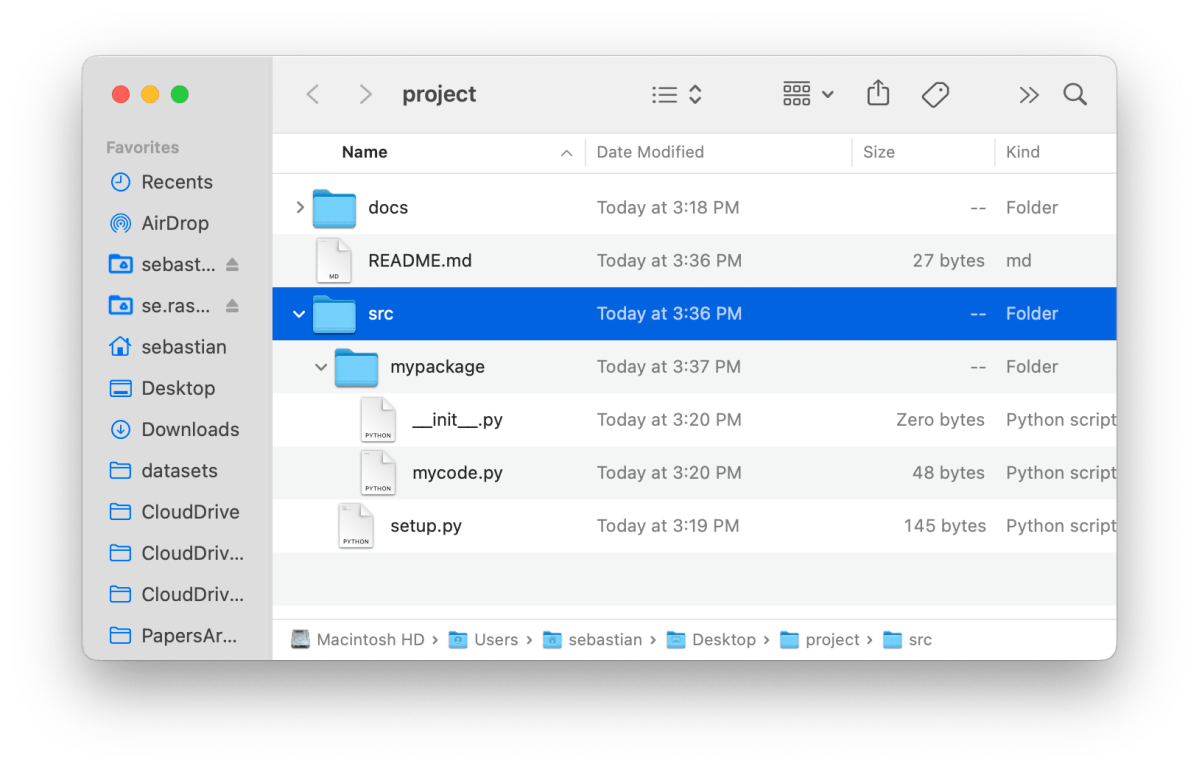This screenshot has width=1199, height=769.
Task: Click the Tags icon in the toolbar
Action: (x=936, y=93)
